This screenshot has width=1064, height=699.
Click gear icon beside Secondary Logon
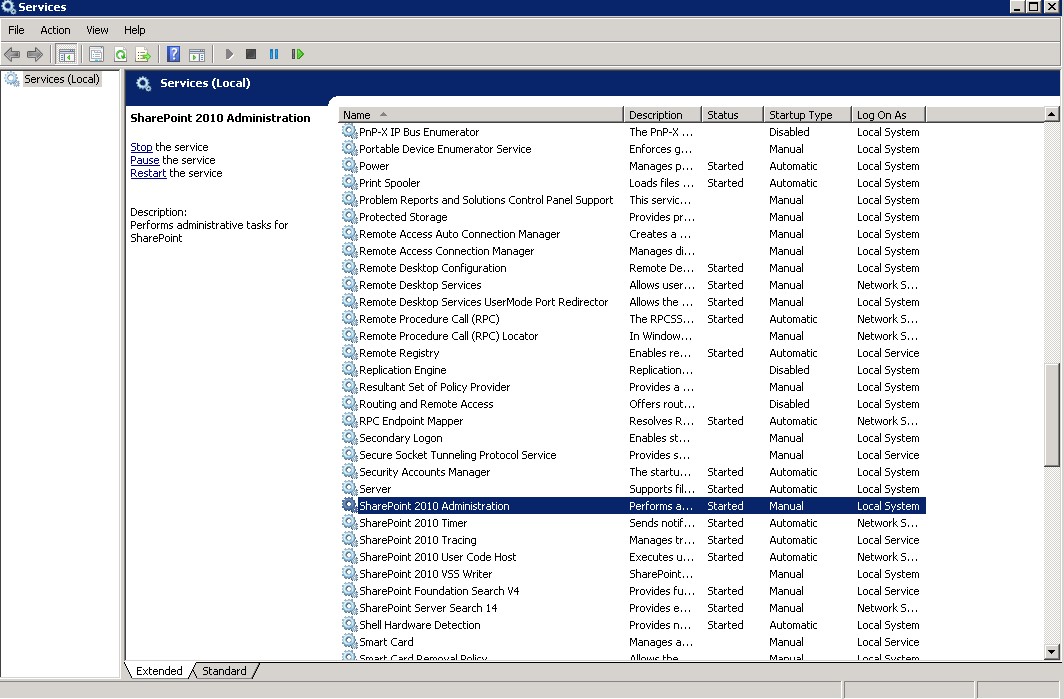(349, 438)
